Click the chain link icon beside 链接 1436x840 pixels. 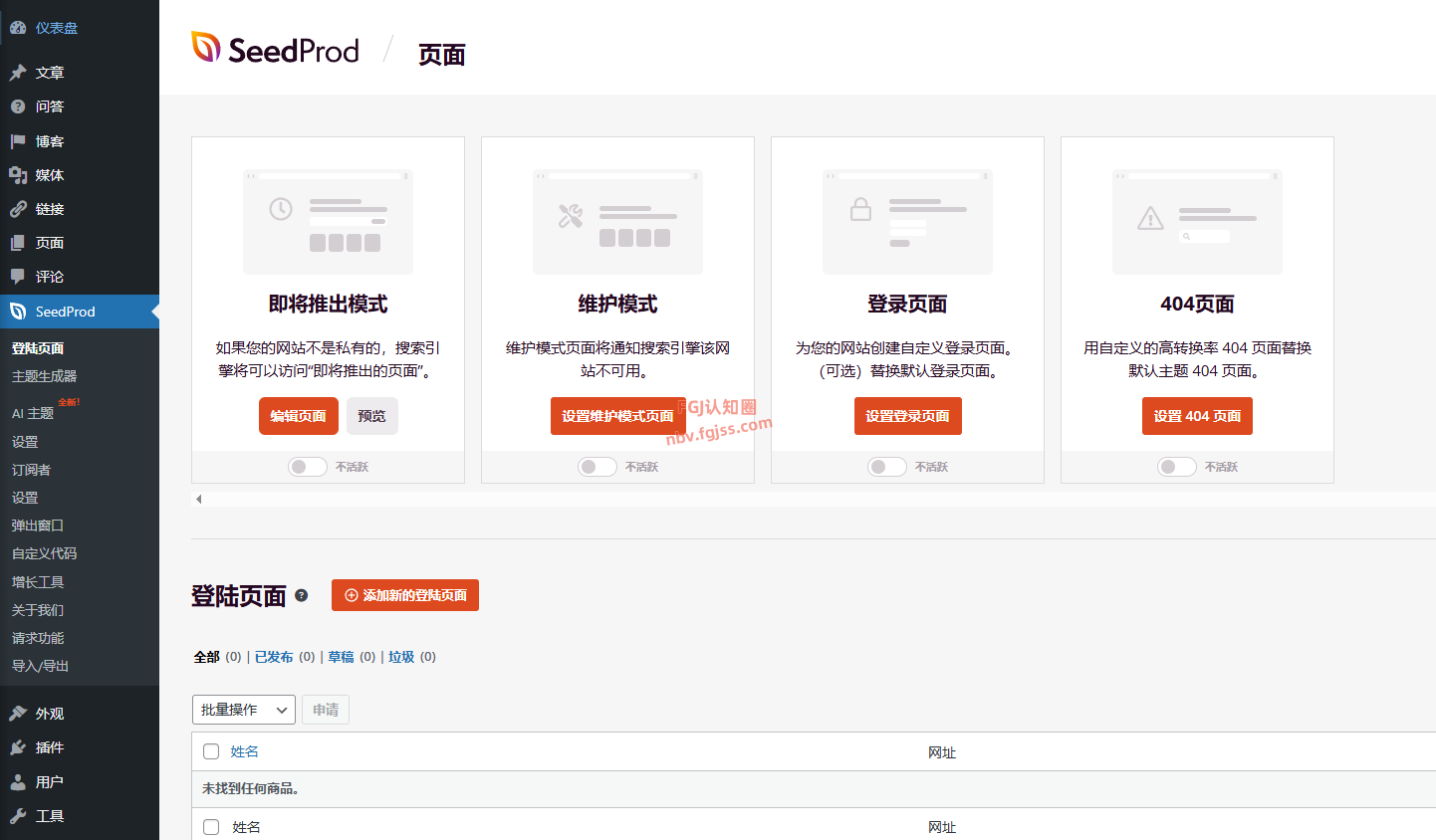tap(18, 209)
